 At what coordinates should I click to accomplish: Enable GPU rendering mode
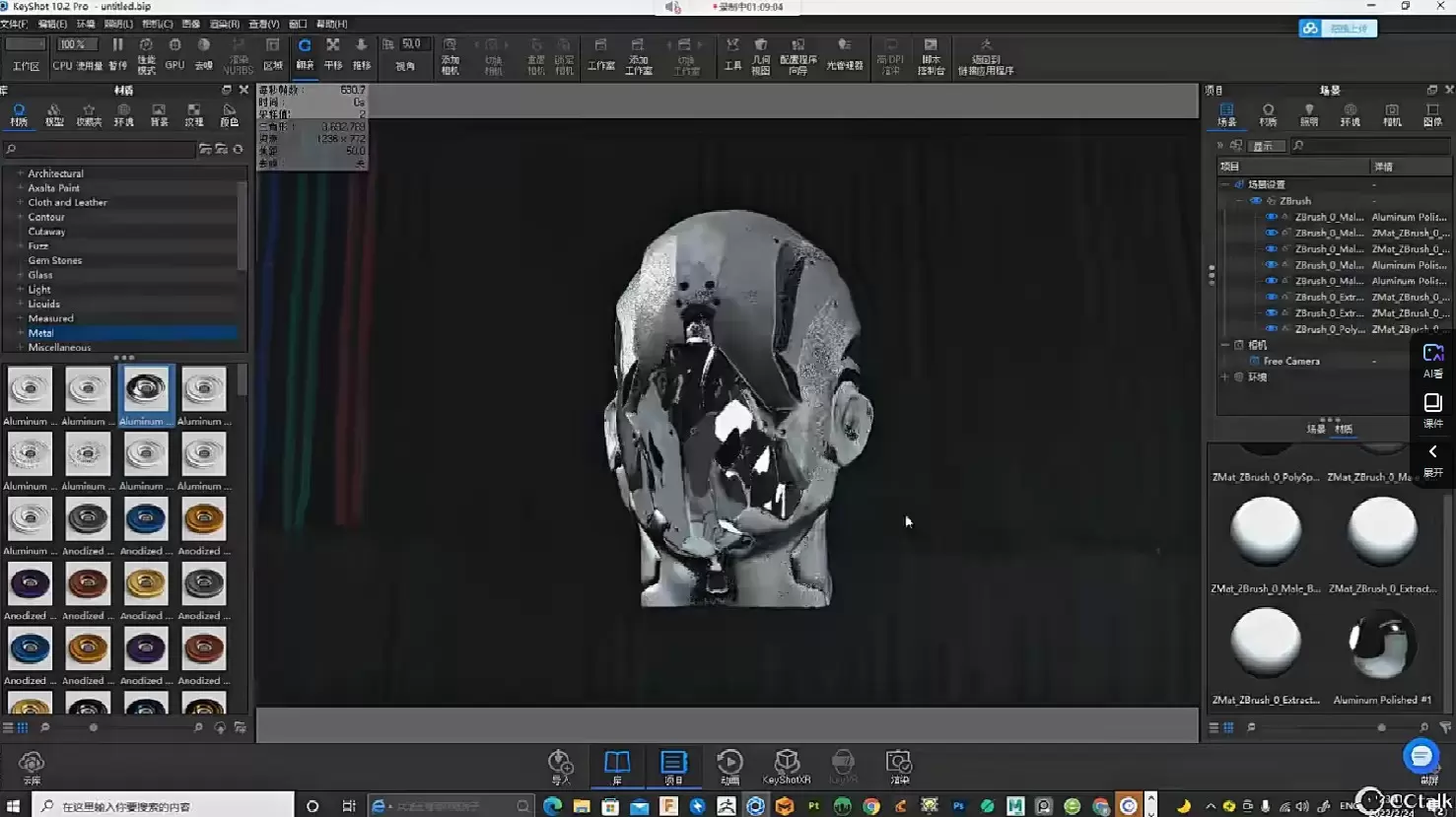174,54
